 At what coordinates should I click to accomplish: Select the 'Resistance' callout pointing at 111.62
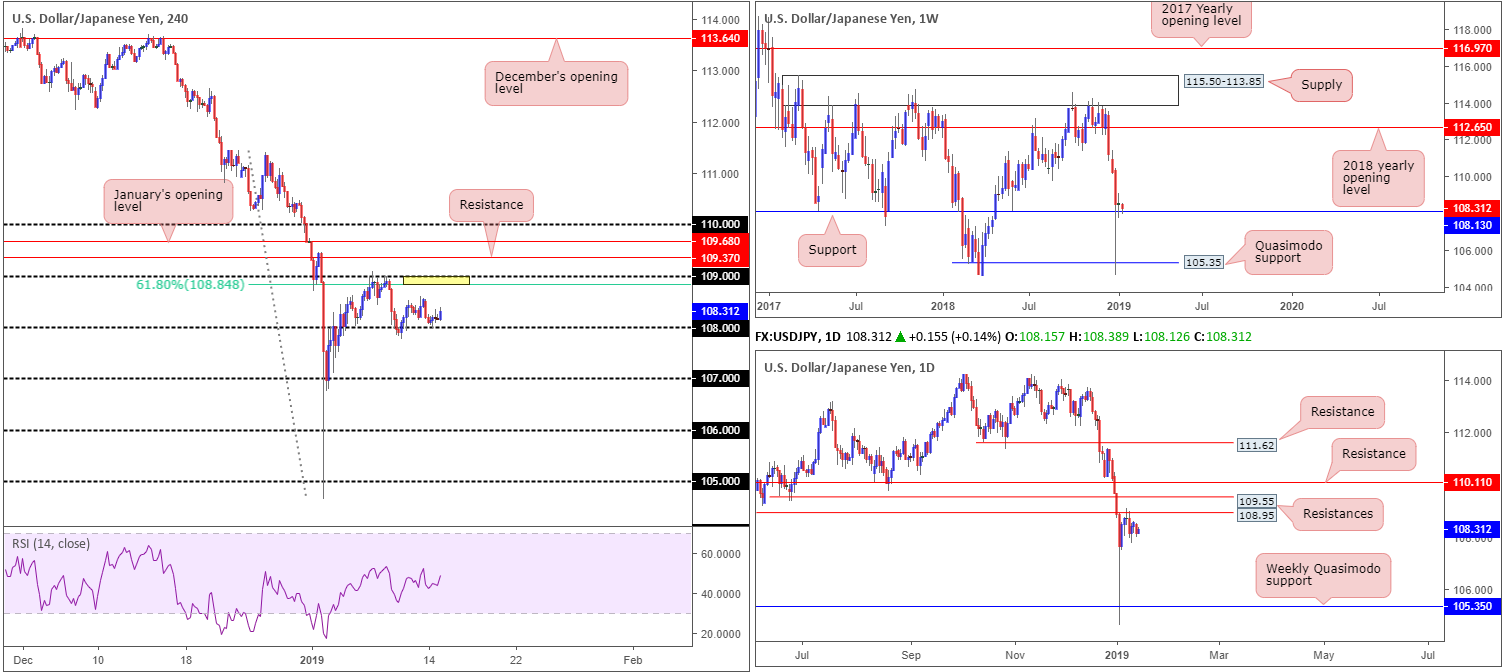coord(1342,411)
